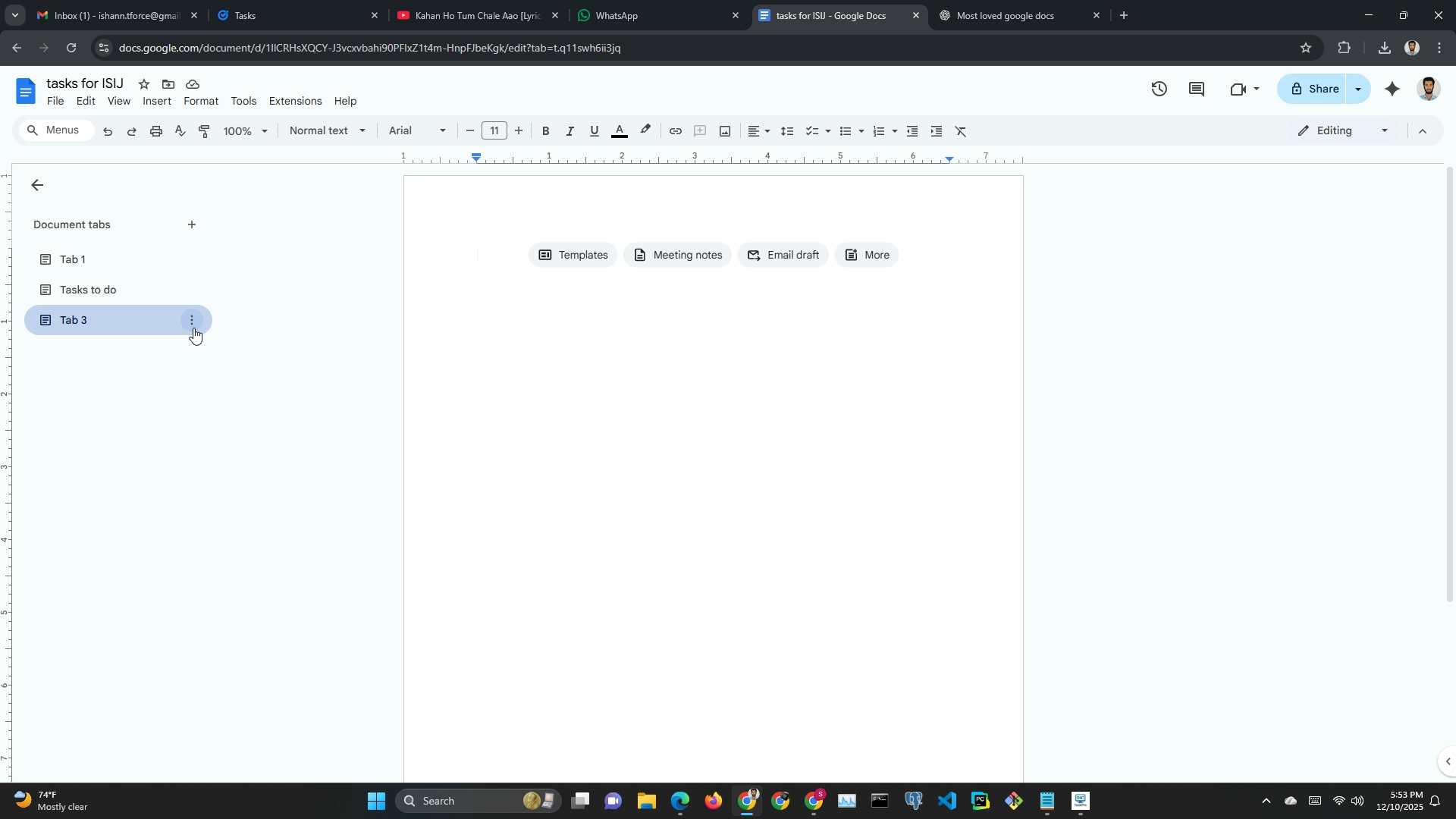Open the Arial font dropdown
Viewport: 1456px width, 819px height.
(x=417, y=131)
